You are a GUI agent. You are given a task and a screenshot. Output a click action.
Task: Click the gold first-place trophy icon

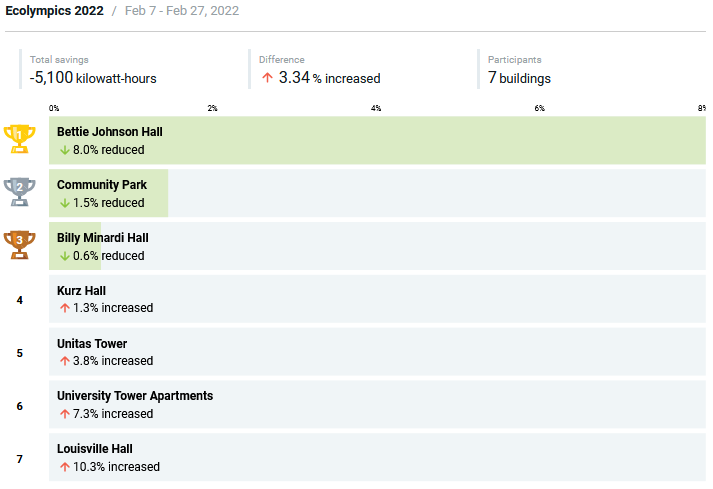[19, 139]
